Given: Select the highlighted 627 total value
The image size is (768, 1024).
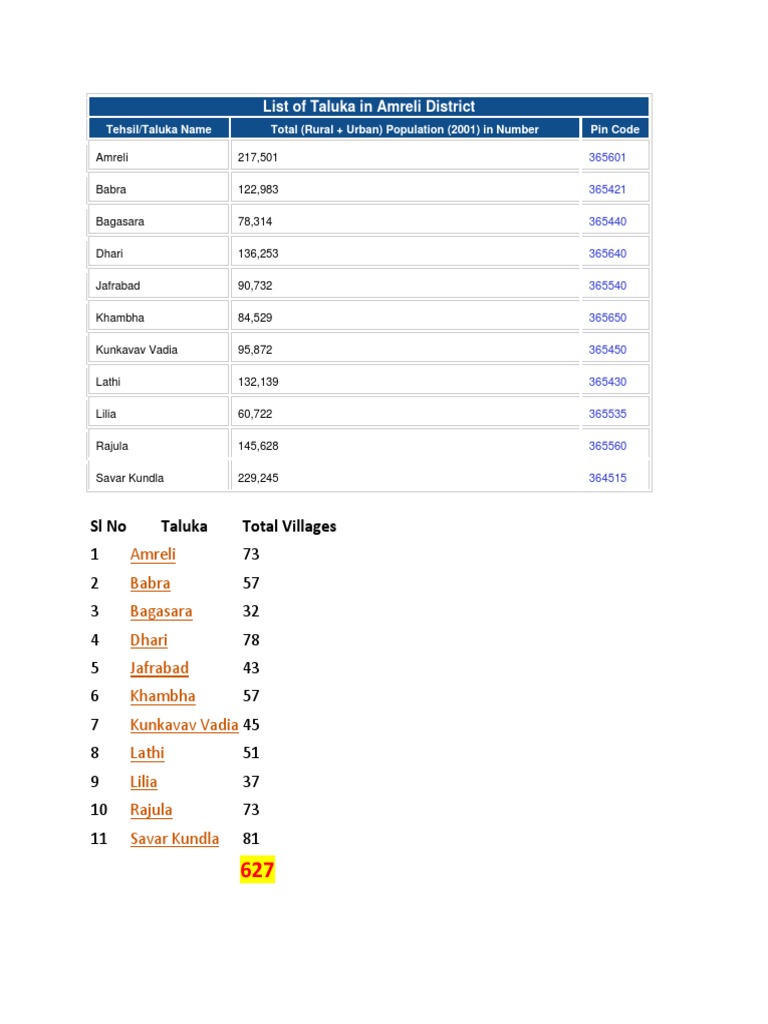Looking at the screenshot, I should pyautogui.click(x=257, y=871).
